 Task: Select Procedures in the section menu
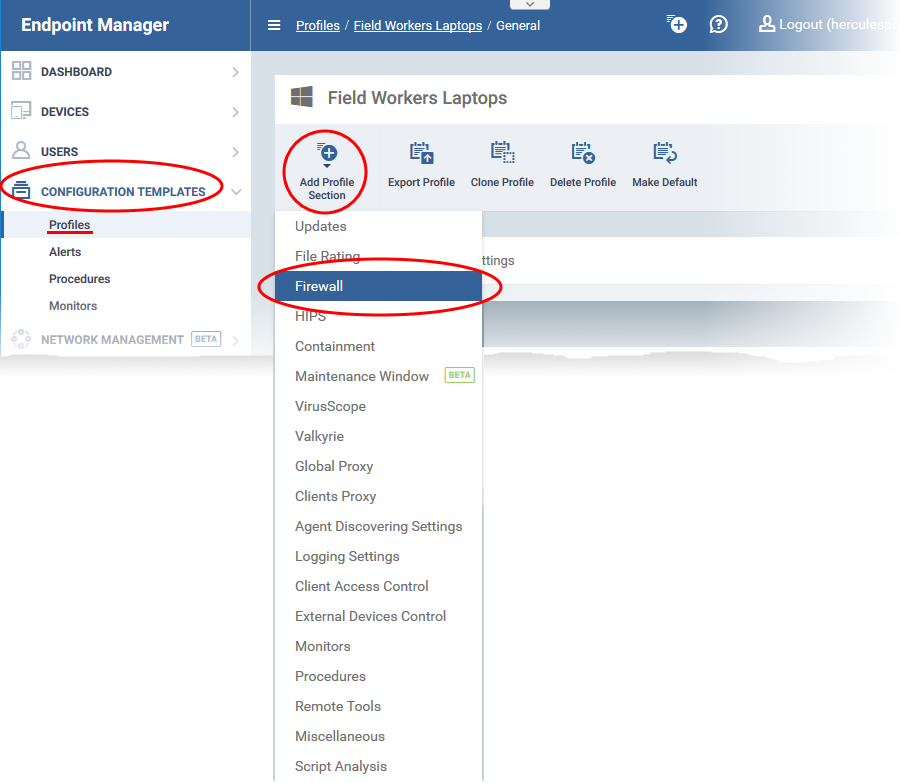click(x=378, y=676)
